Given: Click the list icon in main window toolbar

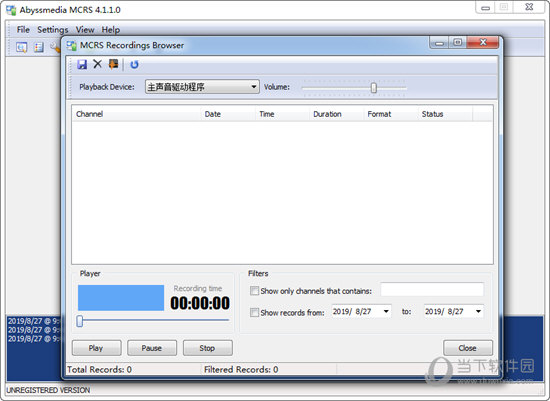Looking at the screenshot, I should (x=39, y=47).
